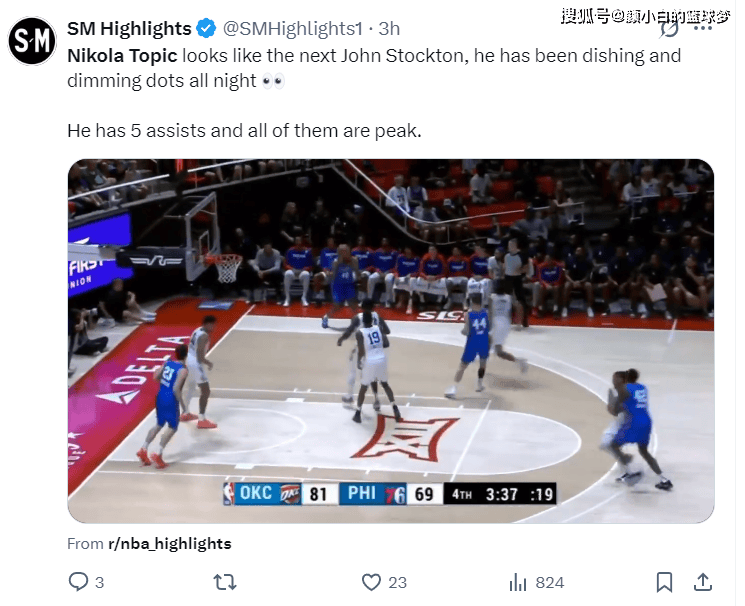
Task: Click the blue verified badge
Action: (206, 29)
